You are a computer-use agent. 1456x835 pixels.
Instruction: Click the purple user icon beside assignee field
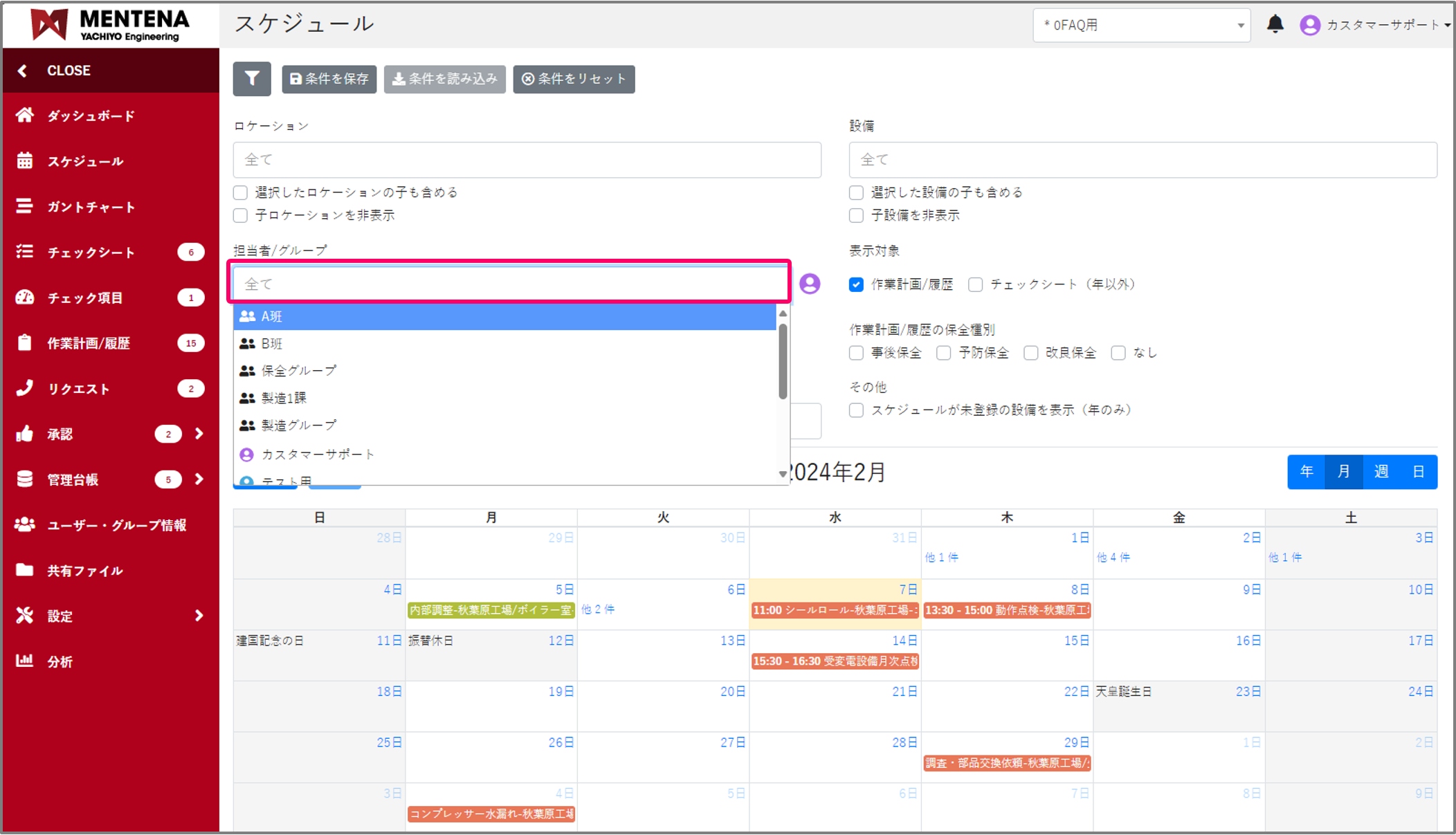pyautogui.click(x=810, y=284)
